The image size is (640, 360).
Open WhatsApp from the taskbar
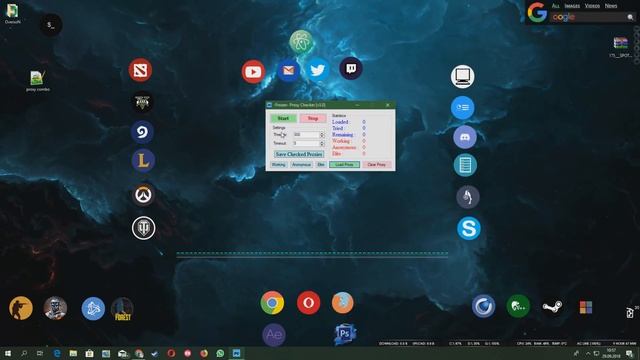[220, 353]
